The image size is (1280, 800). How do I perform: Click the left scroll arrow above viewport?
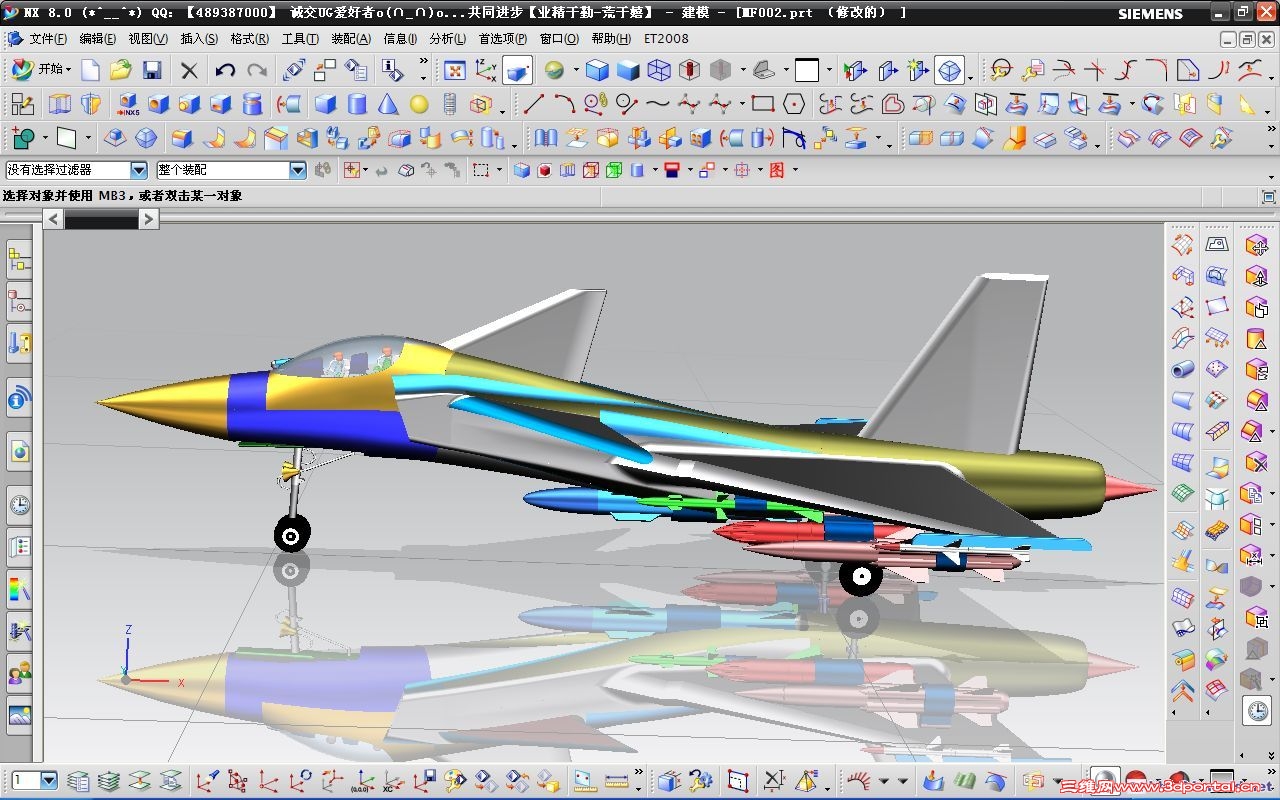coord(53,218)
